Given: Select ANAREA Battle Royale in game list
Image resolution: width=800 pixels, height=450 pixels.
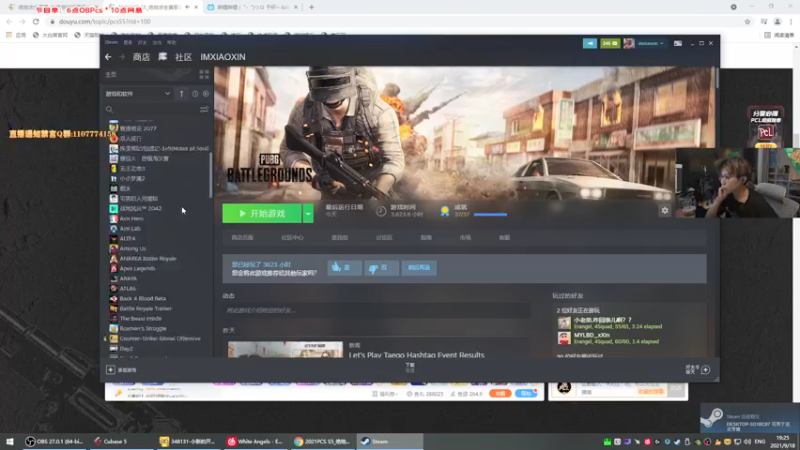Looking at the screenshot, I should 147,259.
